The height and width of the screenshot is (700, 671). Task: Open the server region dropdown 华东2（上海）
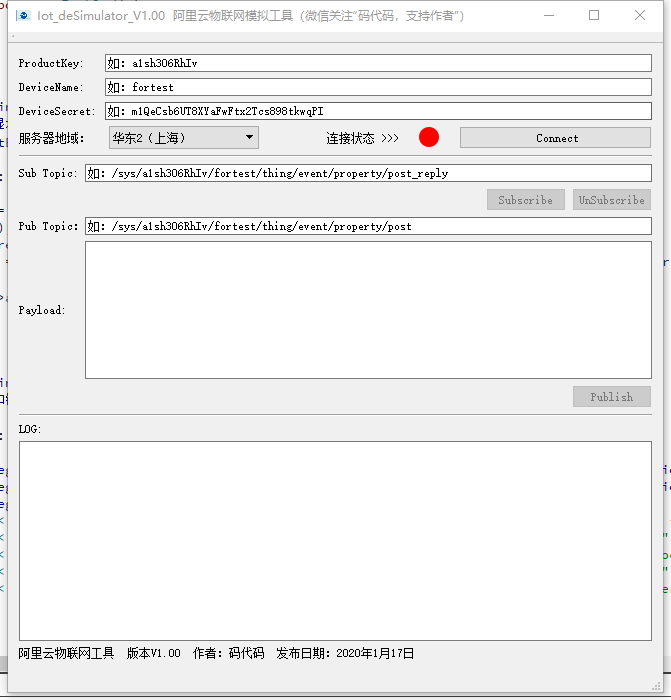click(184, 138)
